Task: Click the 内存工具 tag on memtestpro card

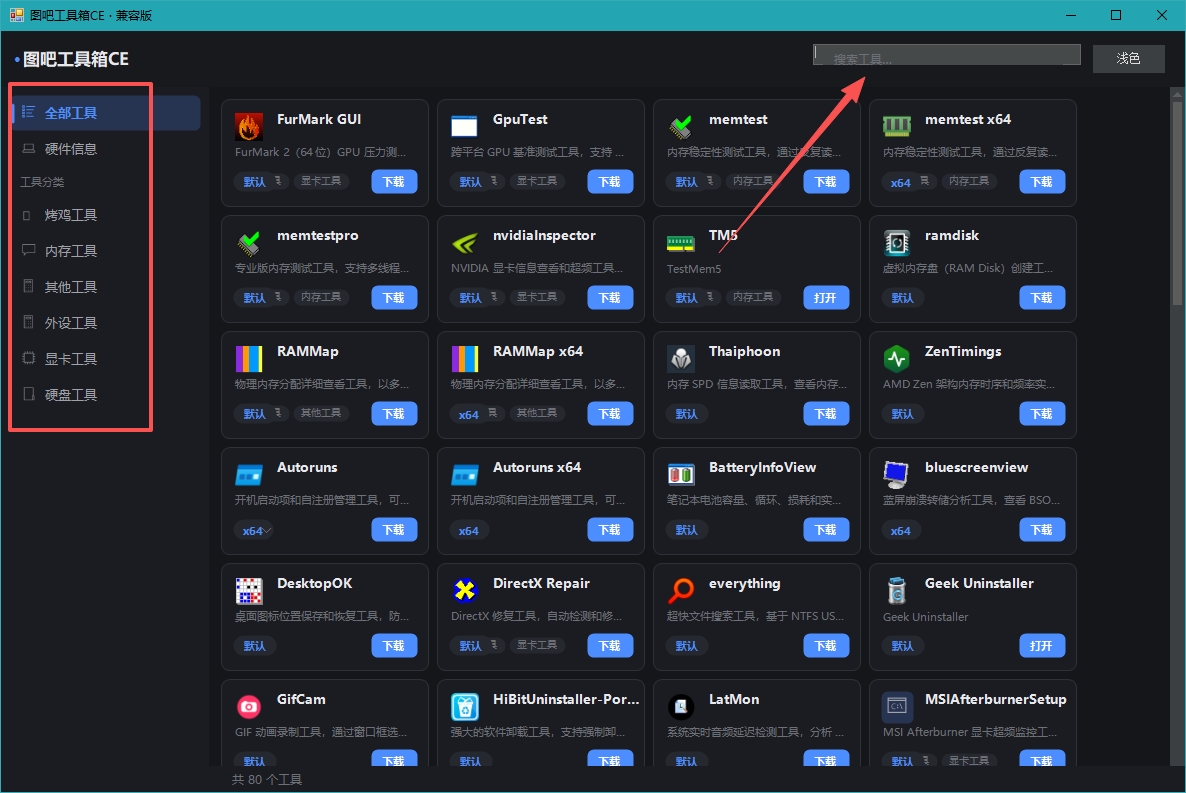Action: click(x=321, y=297)
